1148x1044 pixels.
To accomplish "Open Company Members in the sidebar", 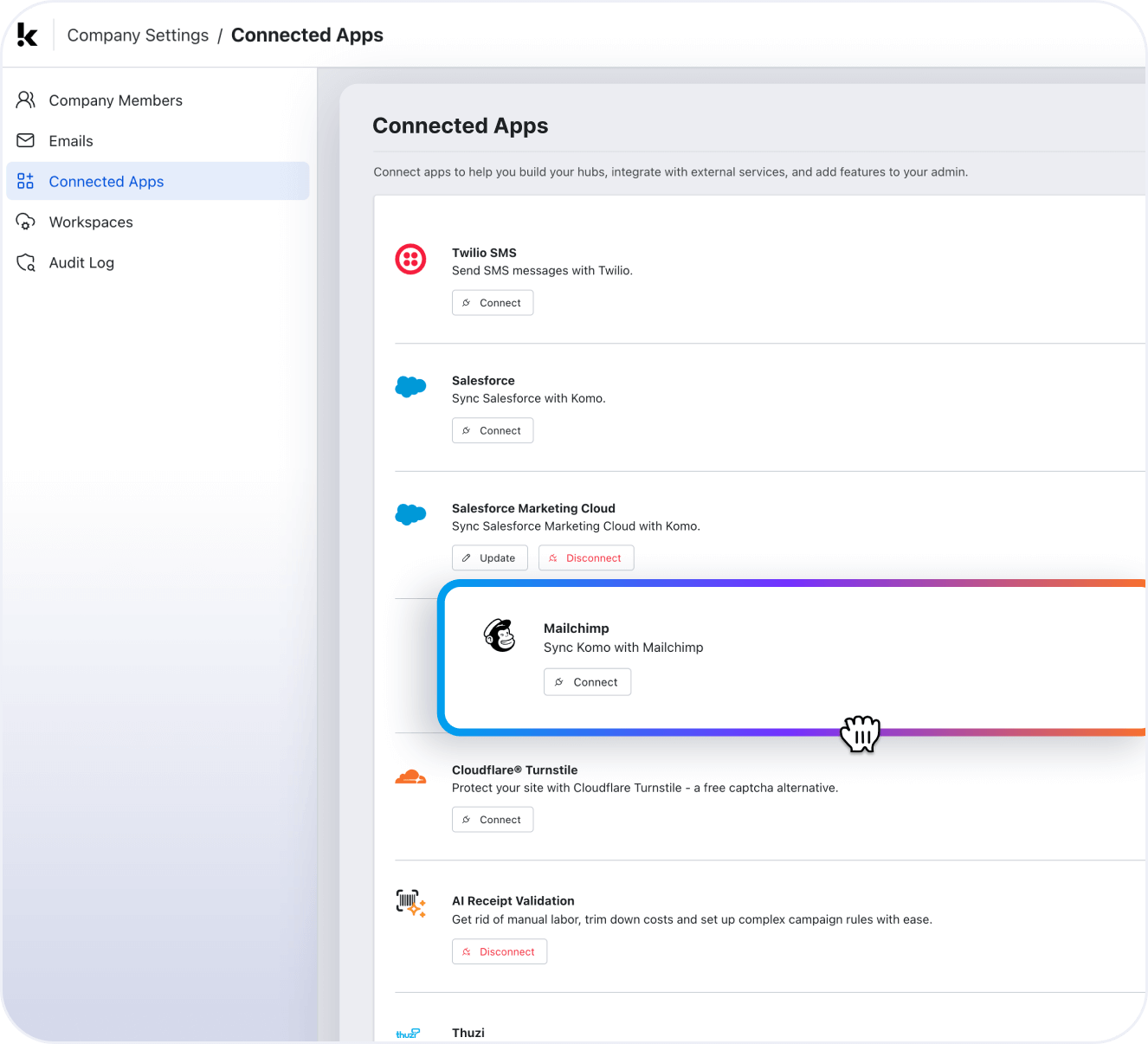I will click(x=158, y=100).
